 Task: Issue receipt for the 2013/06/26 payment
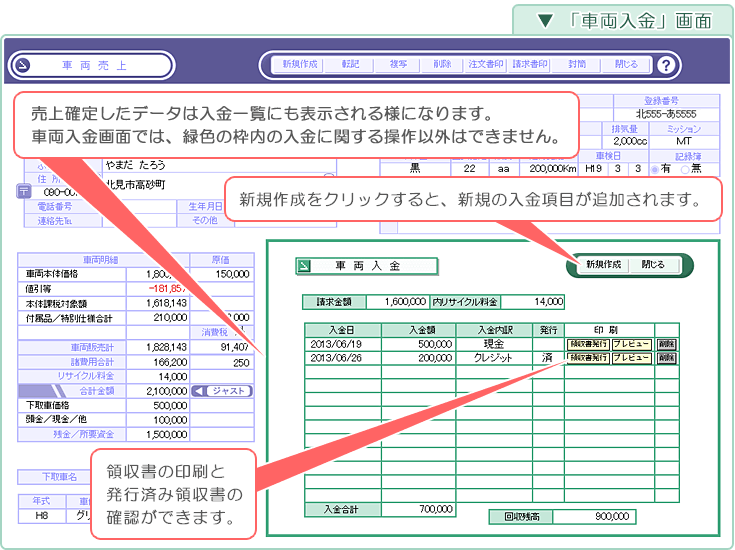click(x=588, y=358)
